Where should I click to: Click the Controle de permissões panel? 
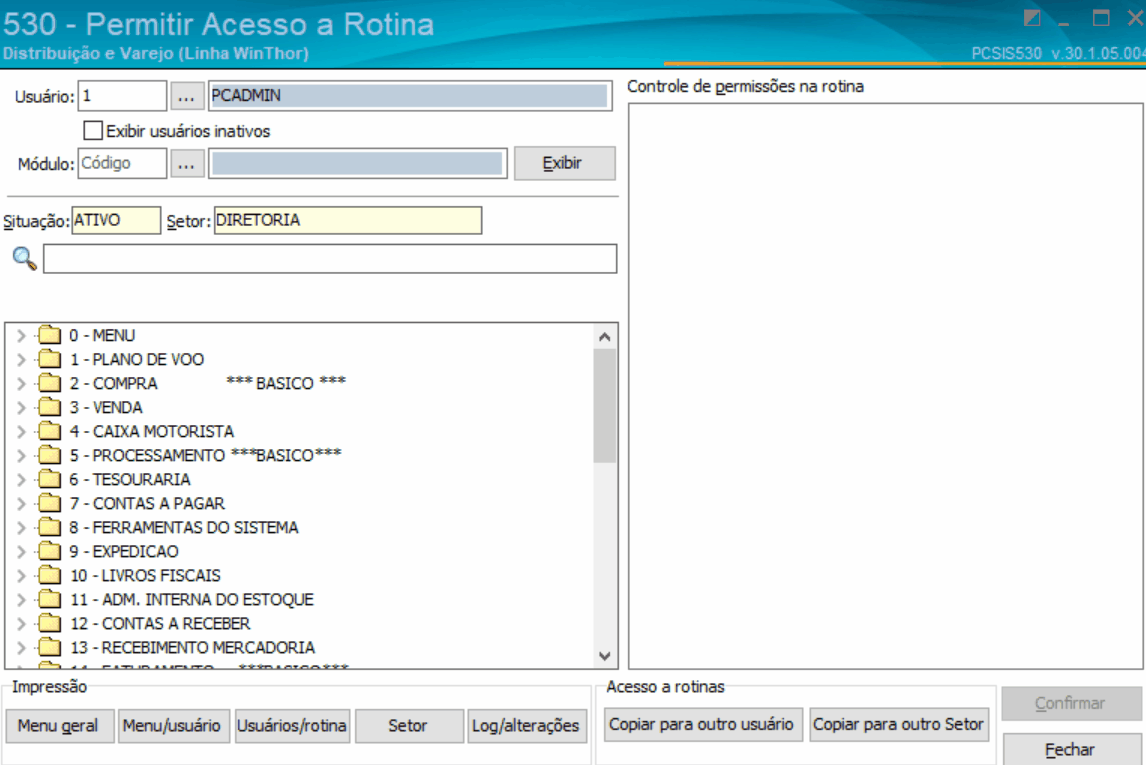886,386
